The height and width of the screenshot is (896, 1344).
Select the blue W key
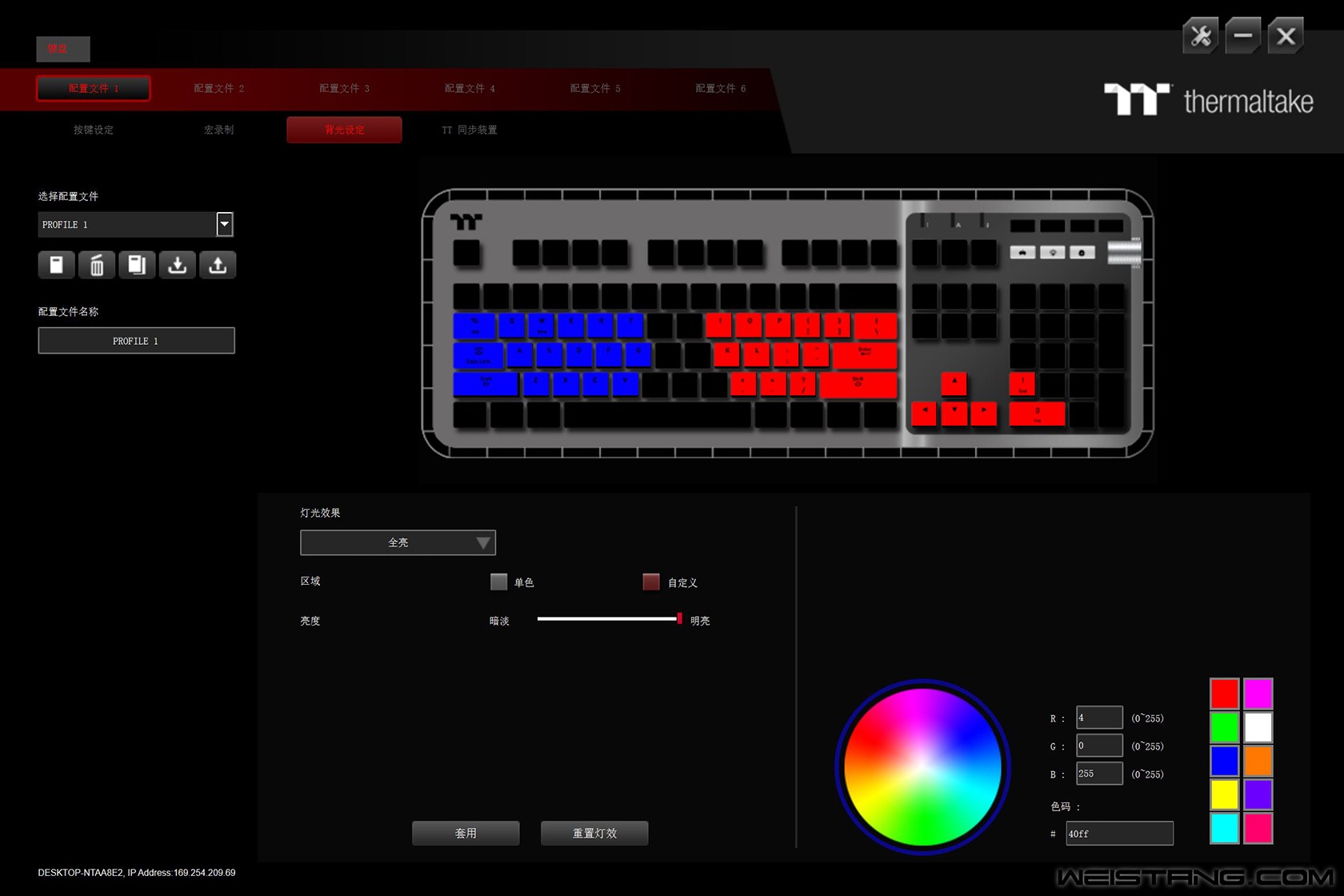(541, 326)
